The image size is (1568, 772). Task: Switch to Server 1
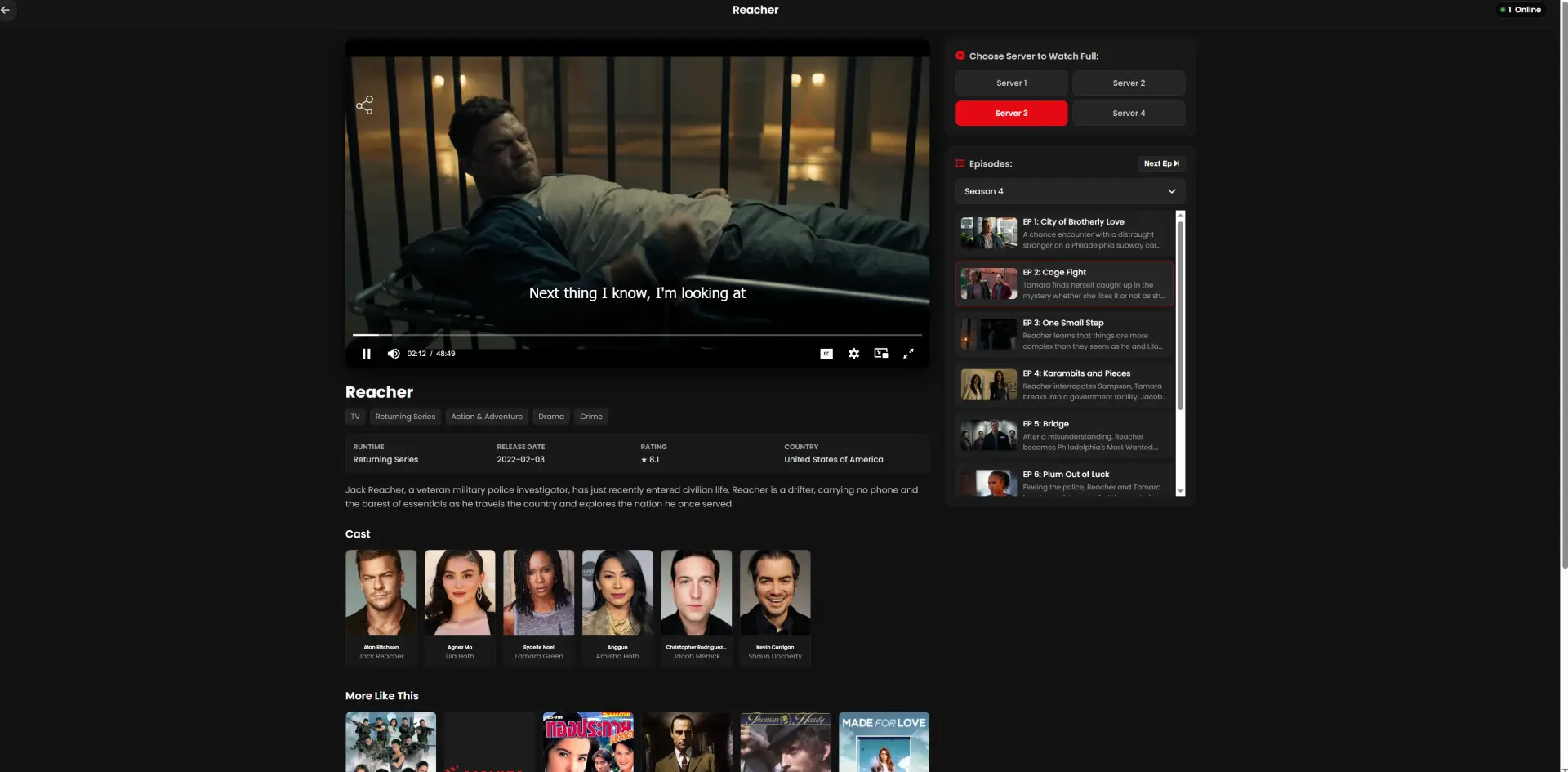(1011, 83)
